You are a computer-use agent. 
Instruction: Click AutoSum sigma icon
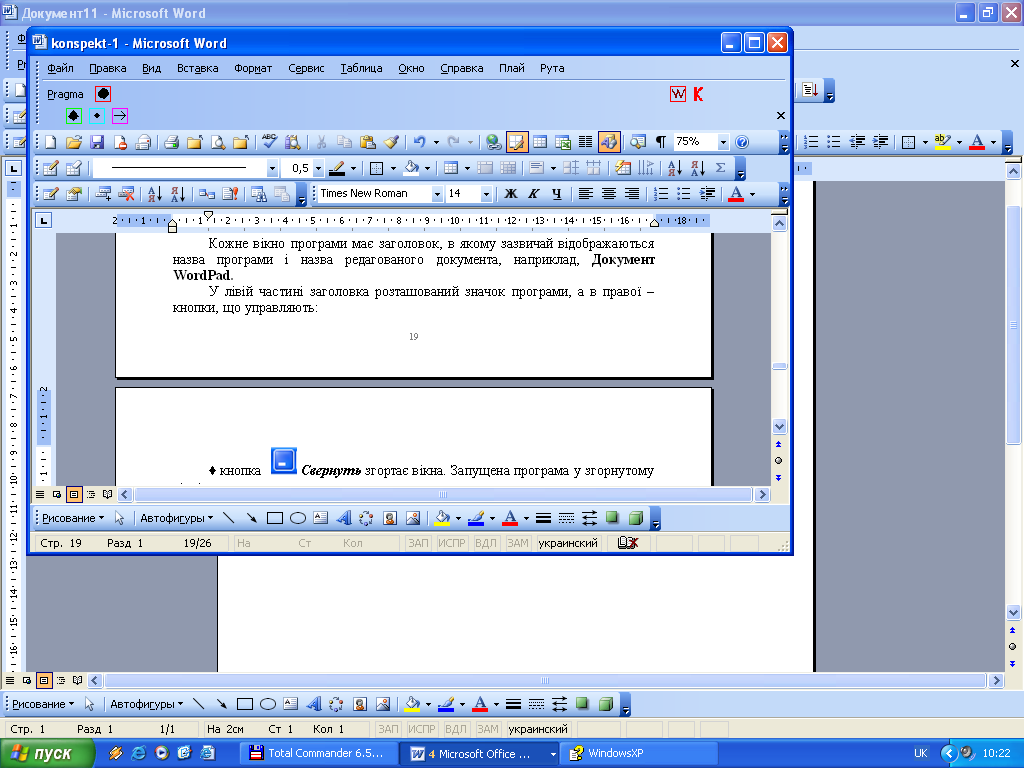pos(720,168)
